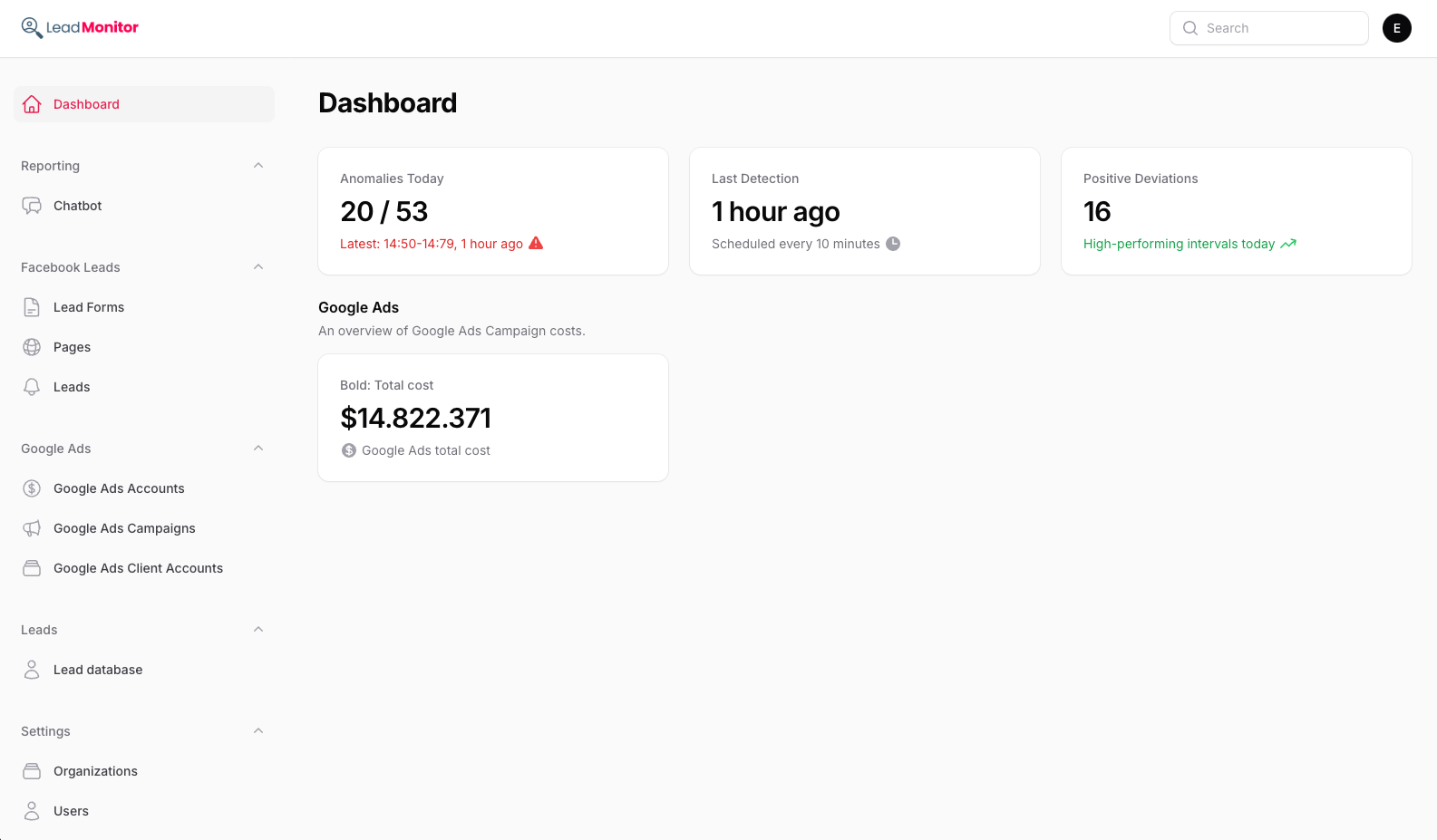Go to Google Ads Campaigns
Image resolution: width=1437 pixels, height=840 pixels.
[144, 528]
